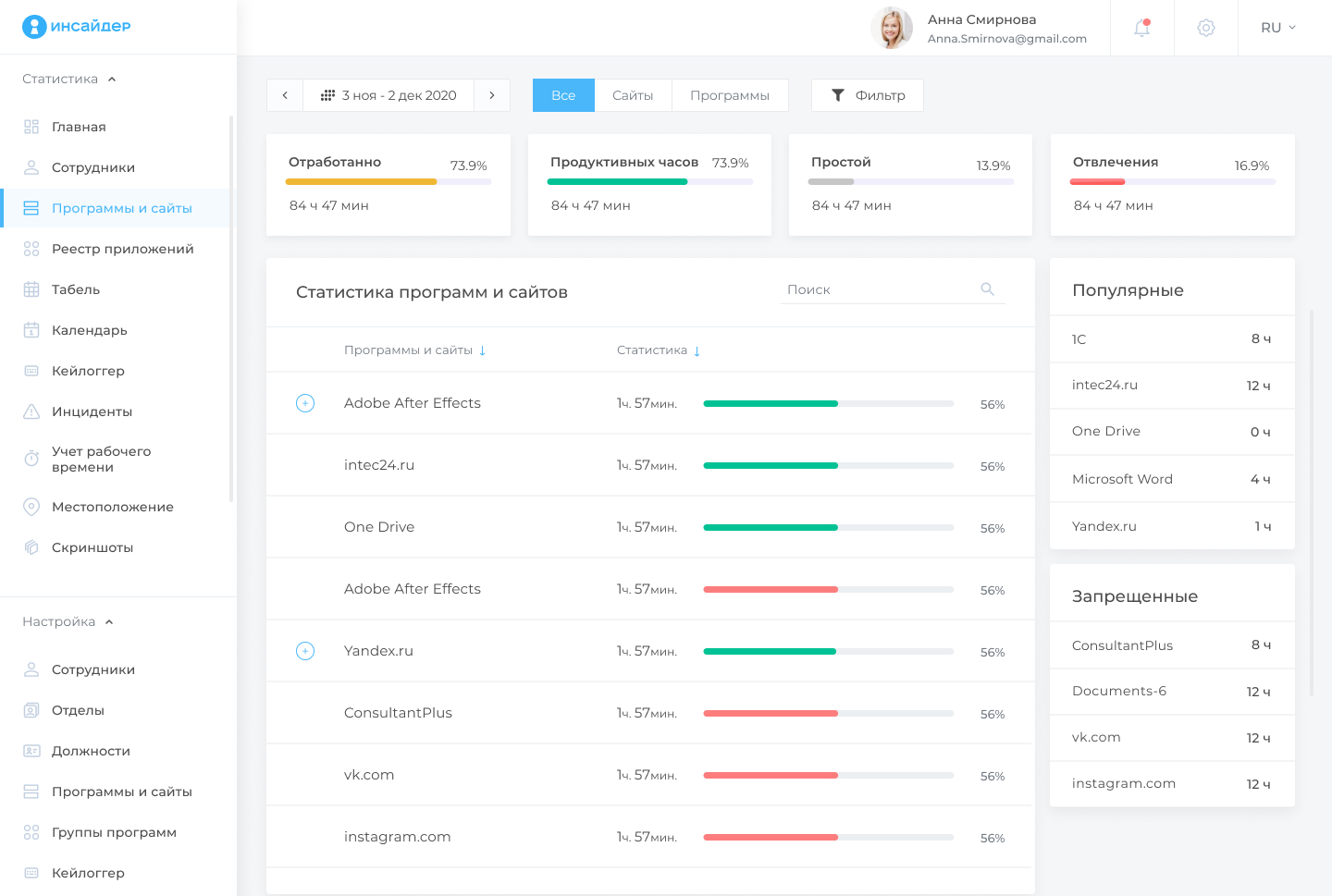The height and width of the screenshot is (896, 1332).
Task: Click the Должности ID card icon
Action: 31,751
